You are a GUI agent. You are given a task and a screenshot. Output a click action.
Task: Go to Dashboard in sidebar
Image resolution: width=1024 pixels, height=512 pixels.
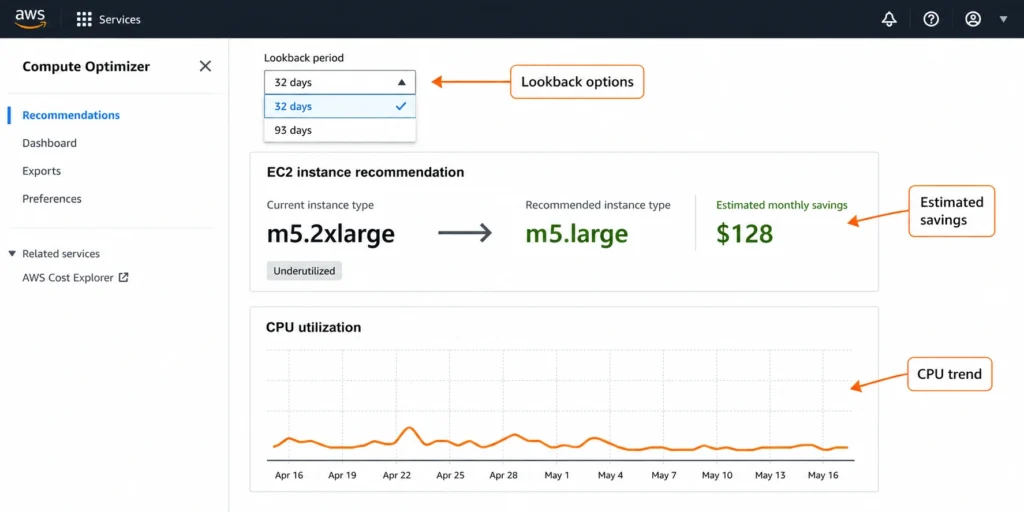tap(50, 143)
